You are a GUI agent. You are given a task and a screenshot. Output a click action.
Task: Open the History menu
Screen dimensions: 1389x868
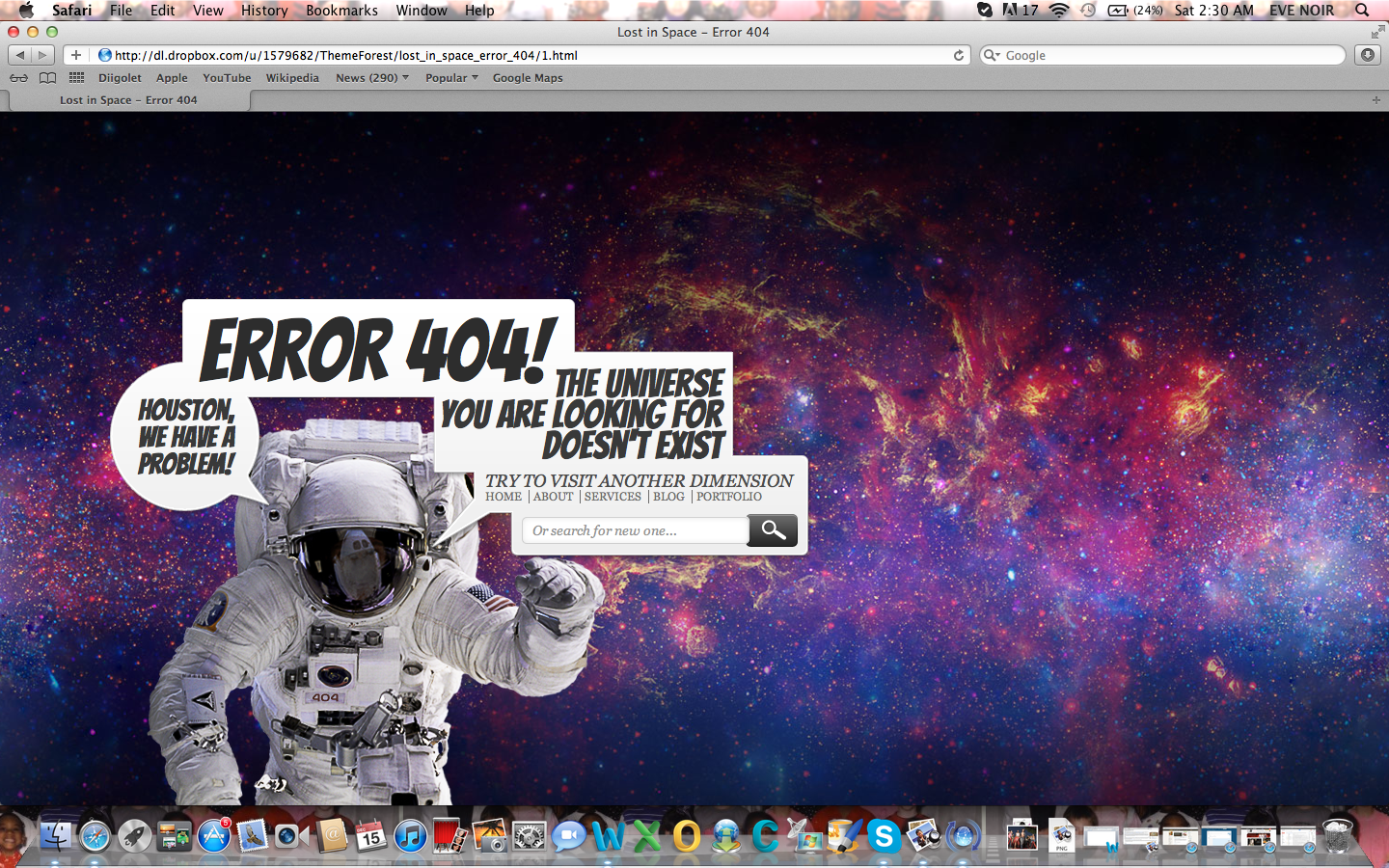264,11
